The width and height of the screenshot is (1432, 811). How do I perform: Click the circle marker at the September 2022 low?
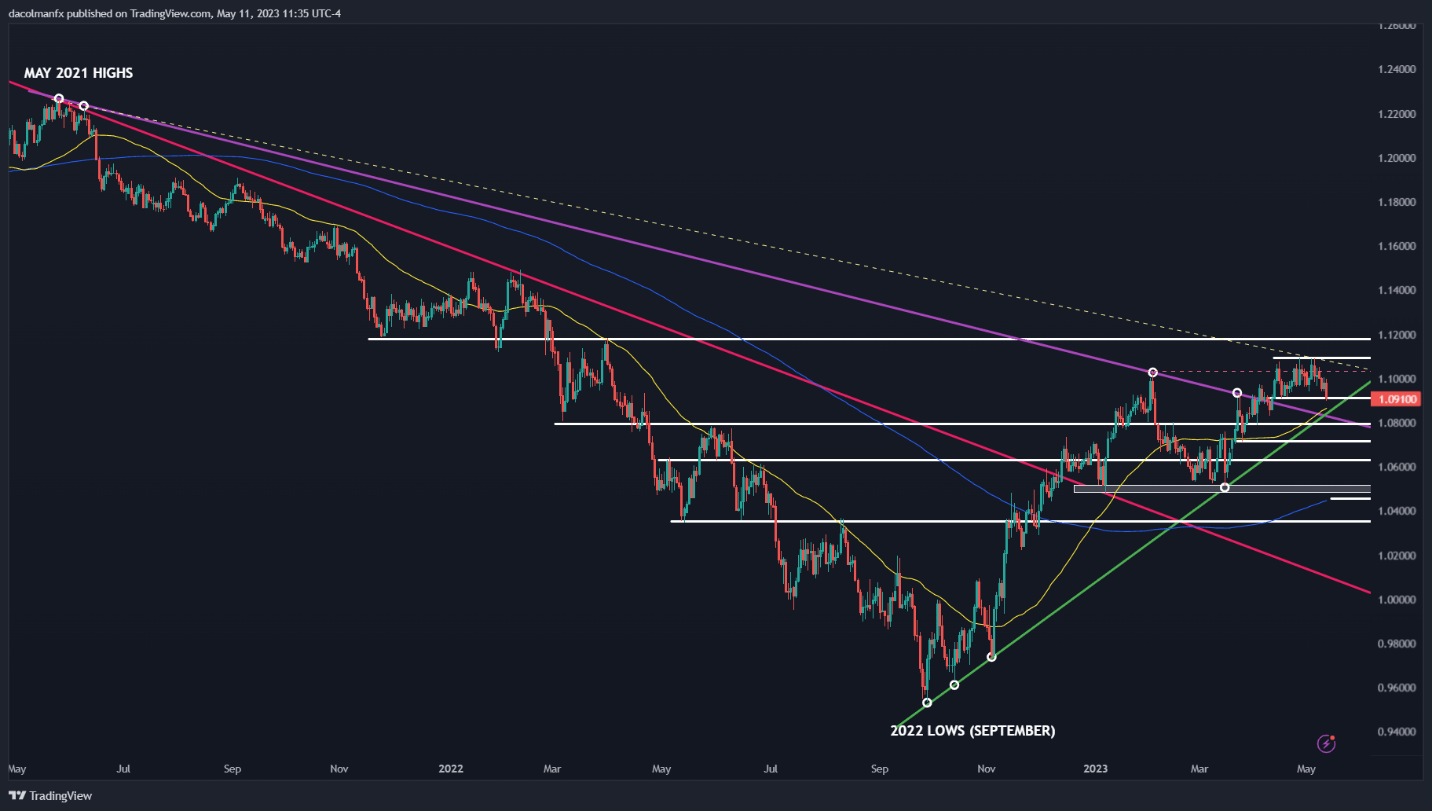click(927, 703)
